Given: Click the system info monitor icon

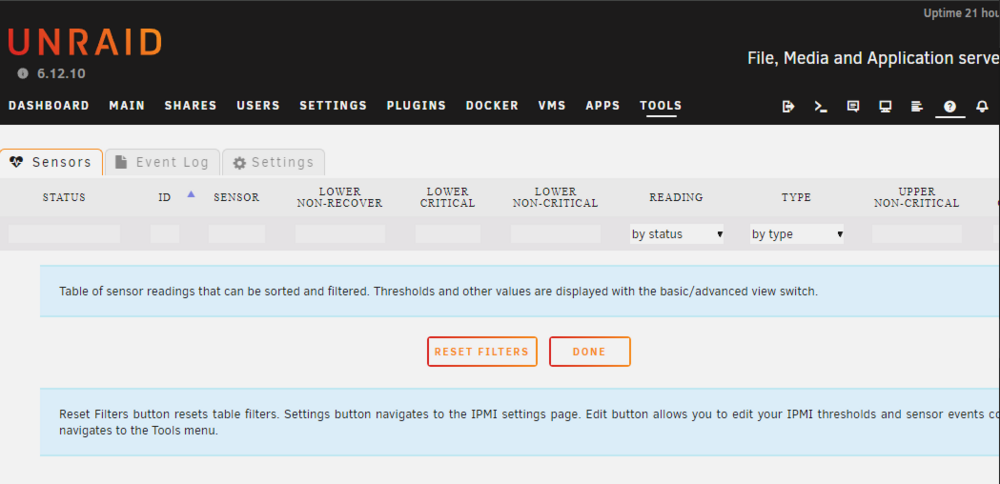Looking at the screenshot, I should pos(885,106).
